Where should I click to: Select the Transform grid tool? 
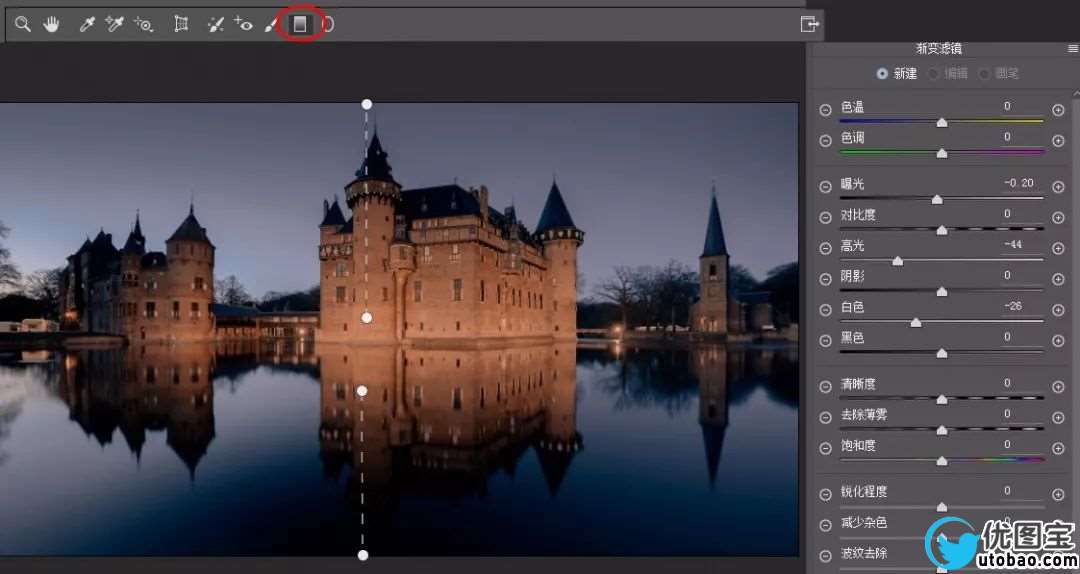pyautogui.click(x=181, y=25)
